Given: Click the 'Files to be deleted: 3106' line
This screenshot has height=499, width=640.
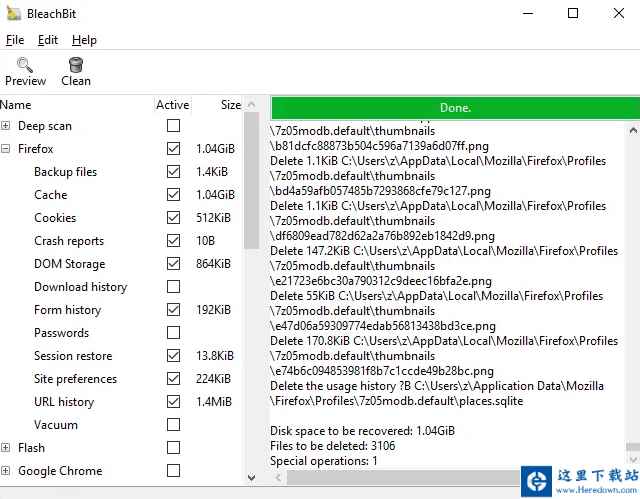Looking at the screenshot, I should [333, 446].
